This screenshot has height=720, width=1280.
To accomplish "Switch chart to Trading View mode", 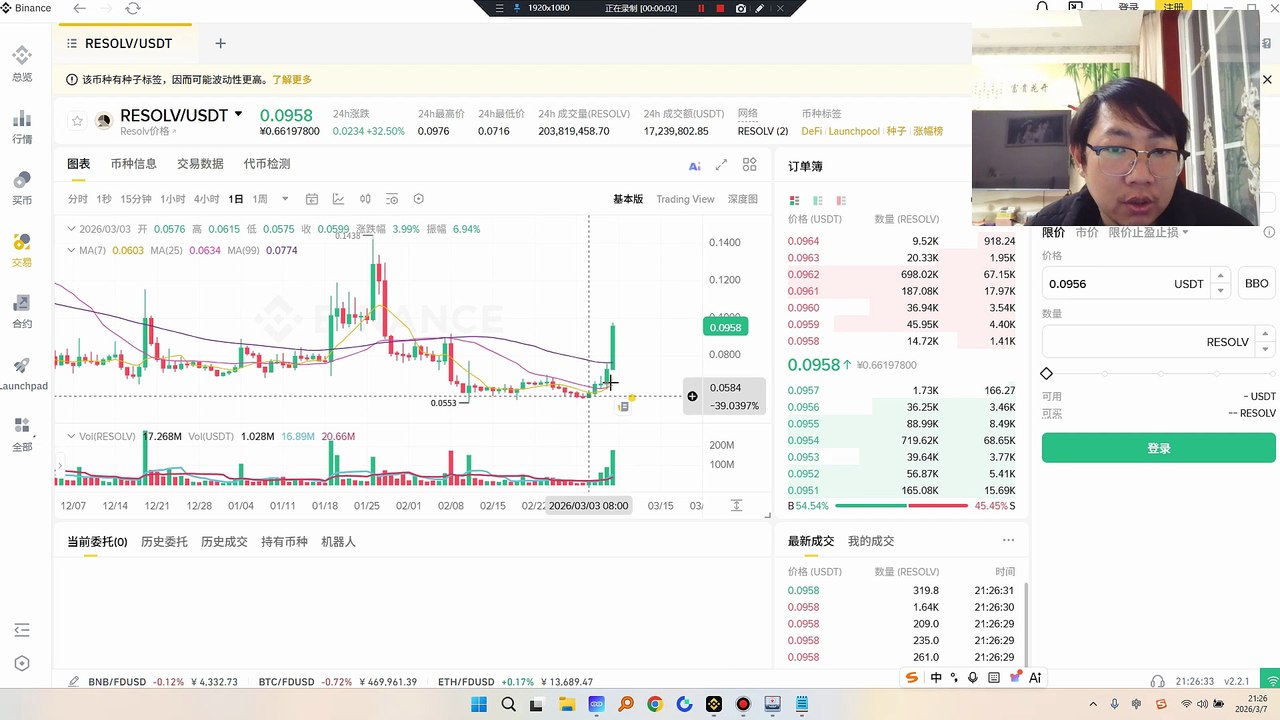I will (x=685, y=199).
